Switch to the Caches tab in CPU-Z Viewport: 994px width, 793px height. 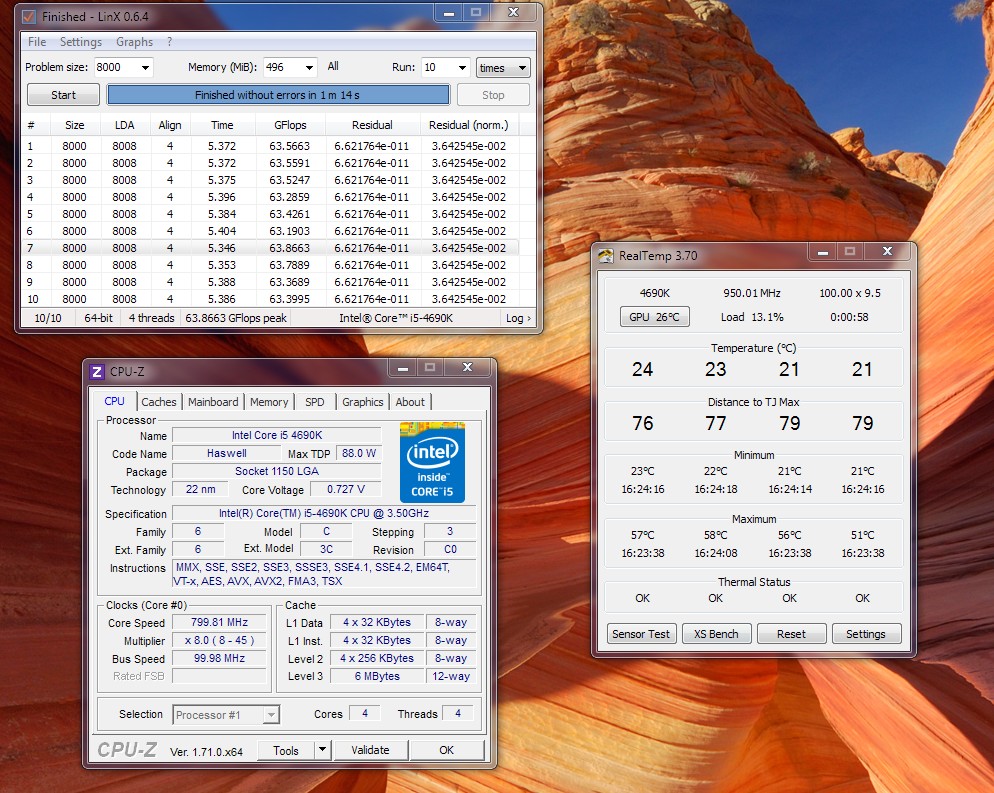[158, 402]
